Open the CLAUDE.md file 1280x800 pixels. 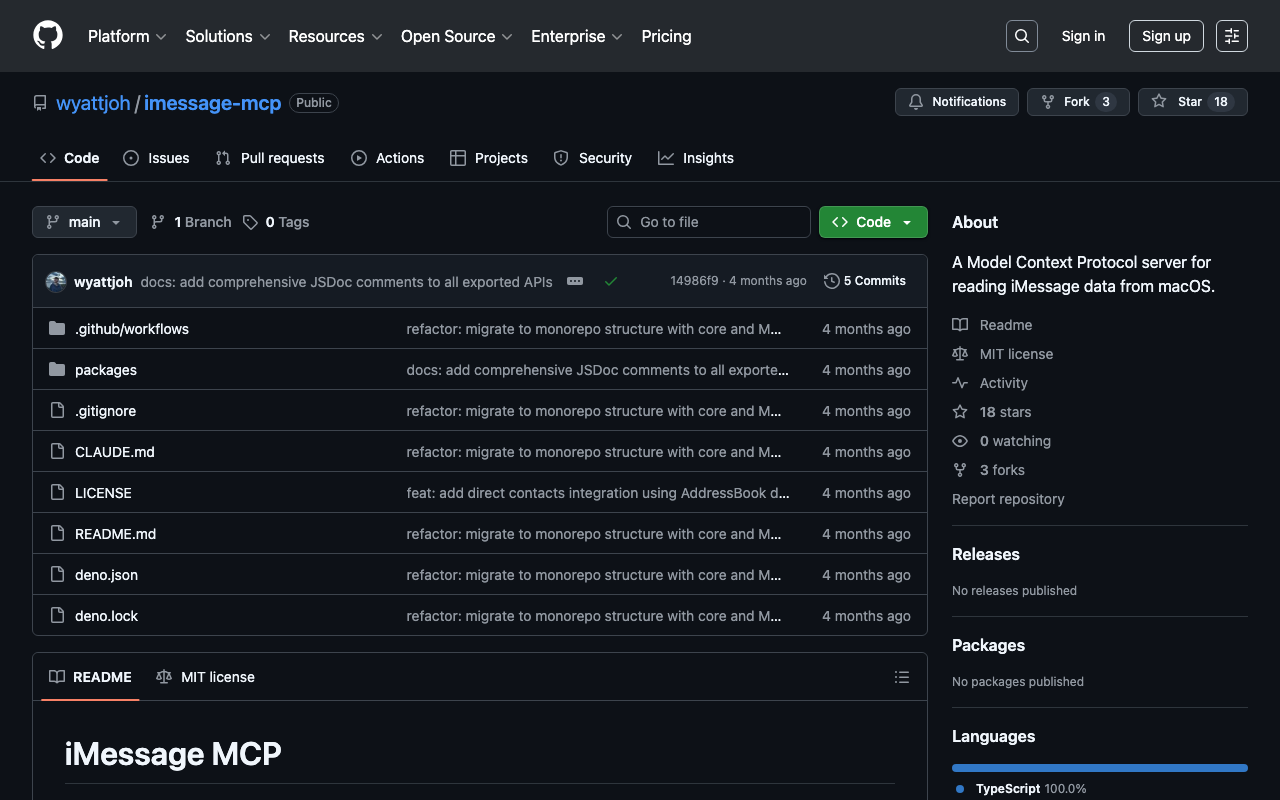tap(115, 452)
